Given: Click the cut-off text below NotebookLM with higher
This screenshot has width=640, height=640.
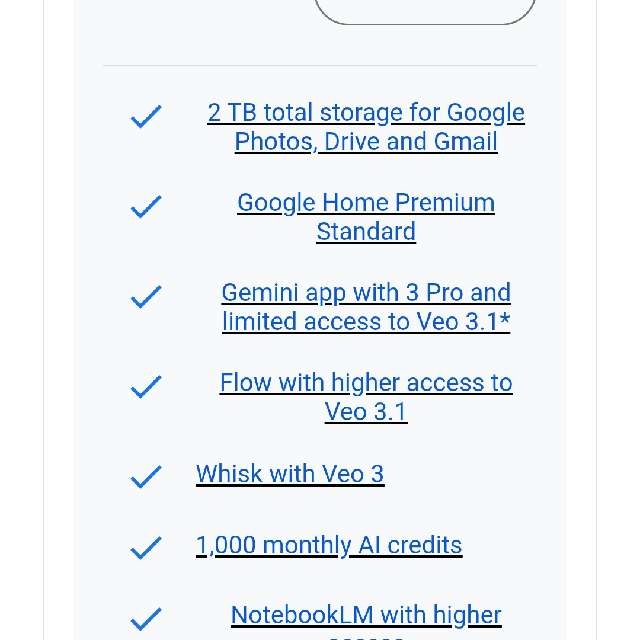Looking at the screenshot, I should point(366,636).
